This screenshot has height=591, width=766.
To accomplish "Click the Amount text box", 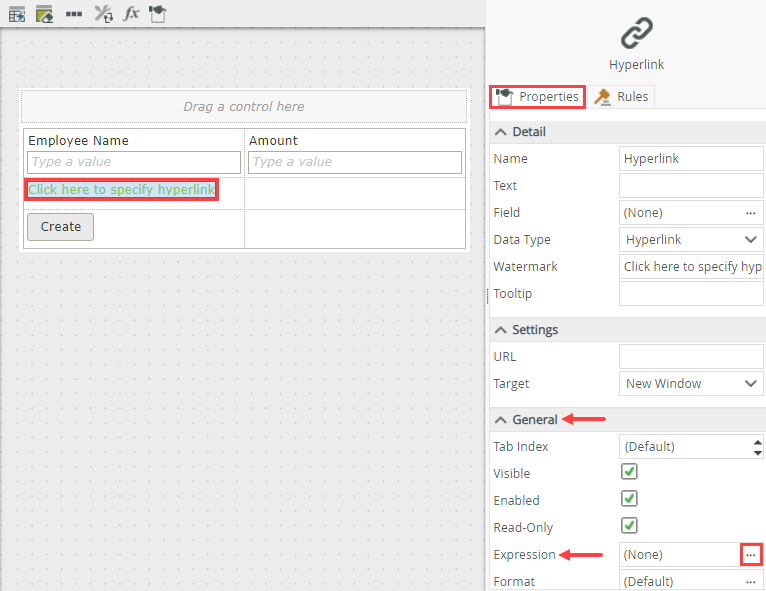I will [355, 162].
